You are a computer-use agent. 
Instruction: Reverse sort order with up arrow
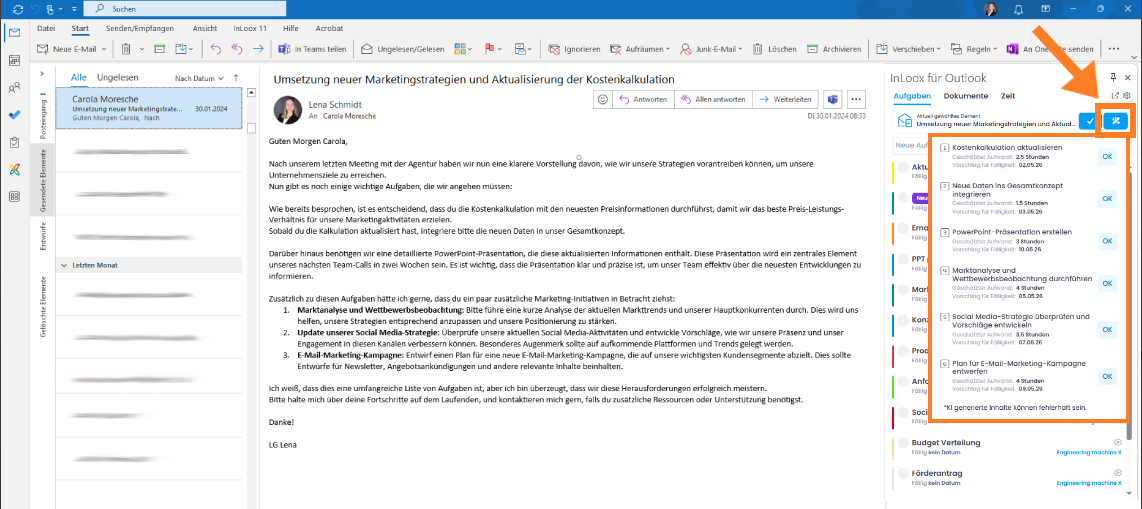pos(235,77)
